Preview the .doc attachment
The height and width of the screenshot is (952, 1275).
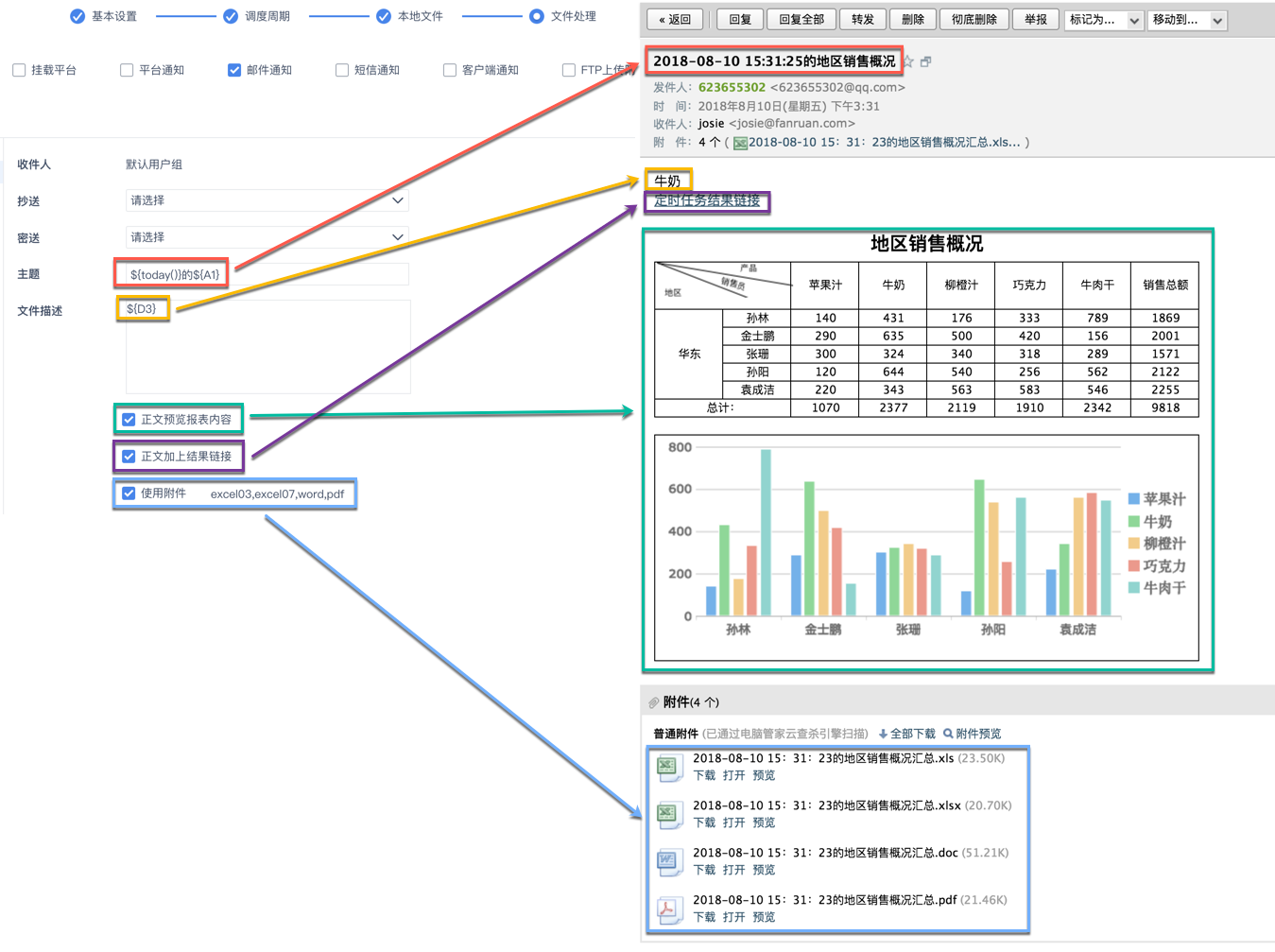764,870
